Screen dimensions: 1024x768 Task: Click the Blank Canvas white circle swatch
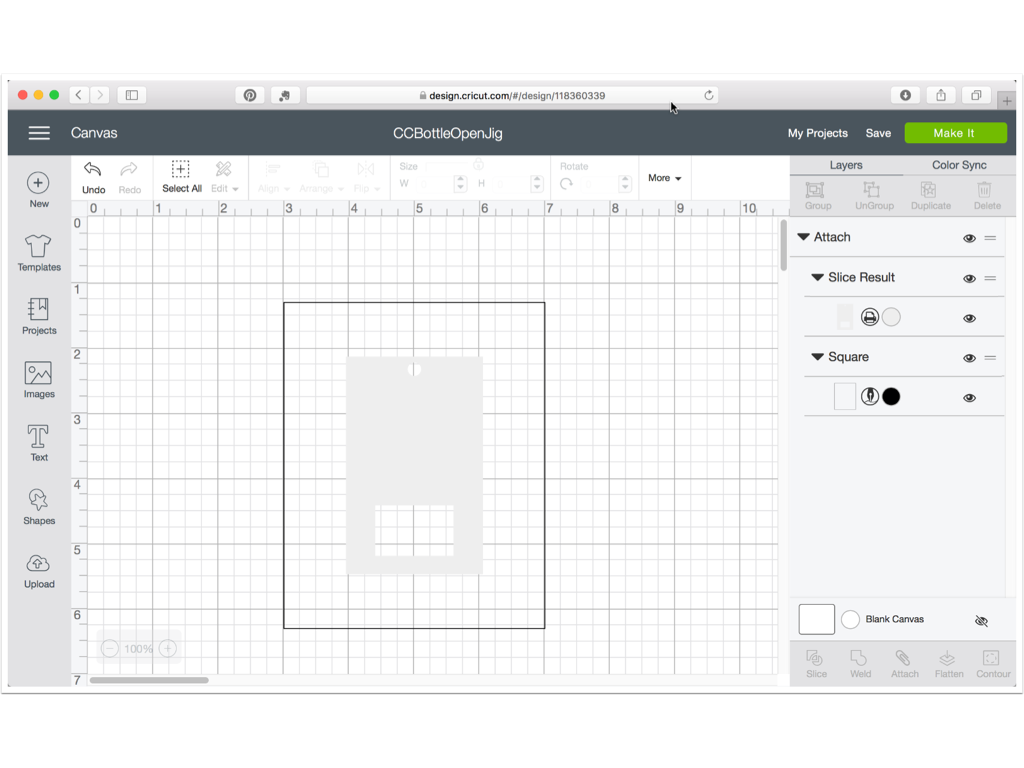(x=850, y=619)
